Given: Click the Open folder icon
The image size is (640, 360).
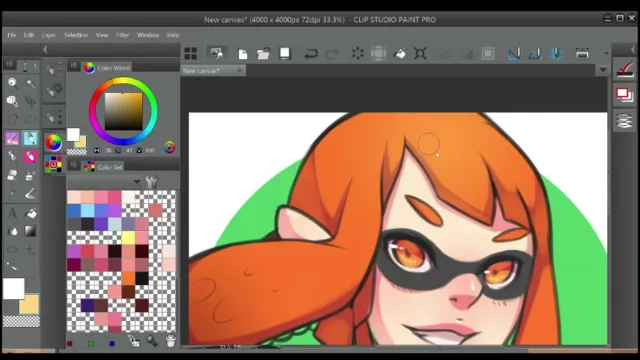Looking at the screenshot, I should [x=264, y=53].
